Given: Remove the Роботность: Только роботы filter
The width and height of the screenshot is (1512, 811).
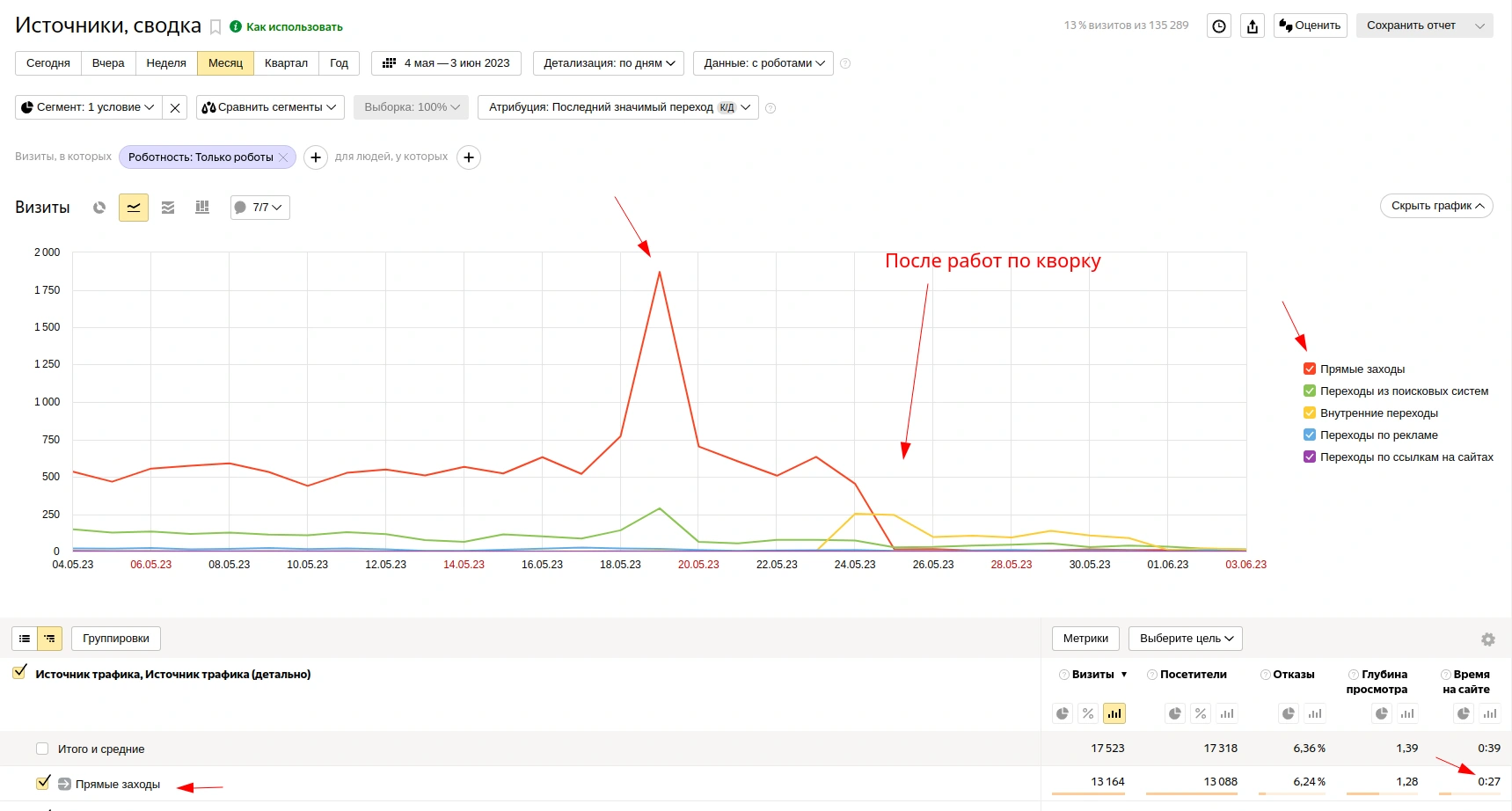Looking at the screenshot, I should (x=283, y=157).
